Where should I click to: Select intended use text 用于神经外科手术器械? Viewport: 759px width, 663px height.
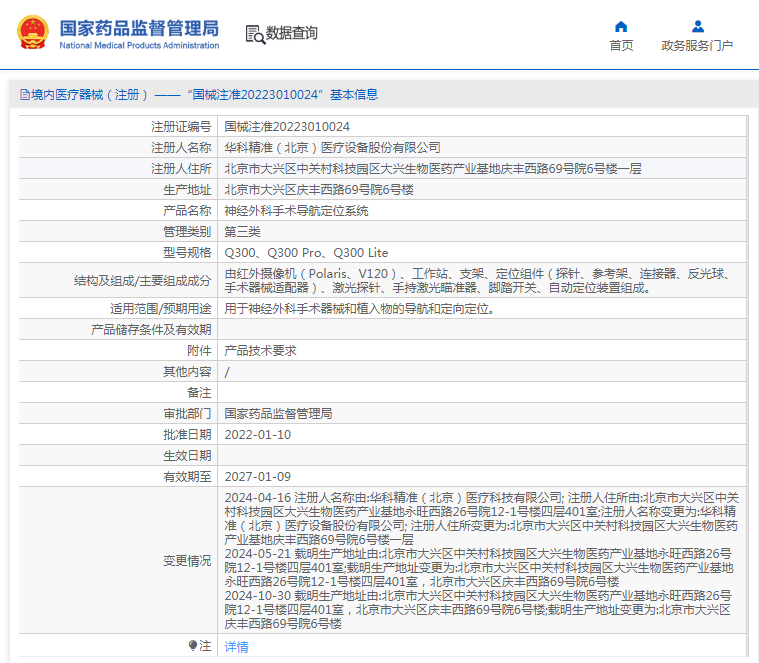(361, 309)
